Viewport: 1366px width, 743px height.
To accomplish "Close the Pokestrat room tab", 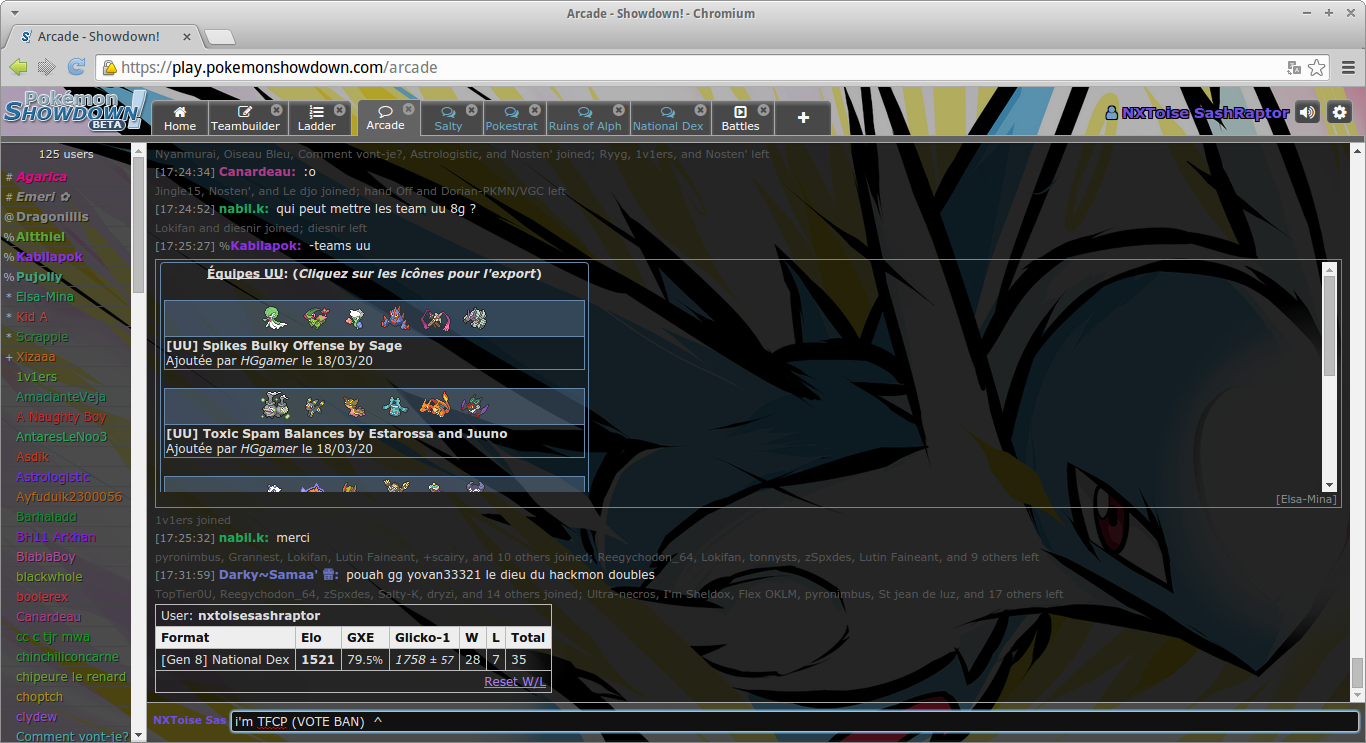I will pyautogui.click(x=534, y=110).
